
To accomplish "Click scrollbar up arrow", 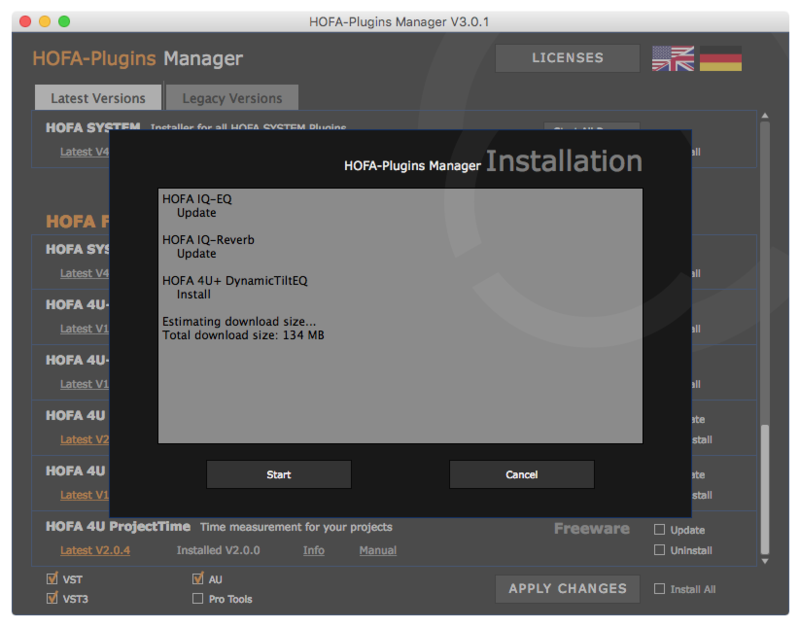I will pyautogui.click(x=765, y=116).
